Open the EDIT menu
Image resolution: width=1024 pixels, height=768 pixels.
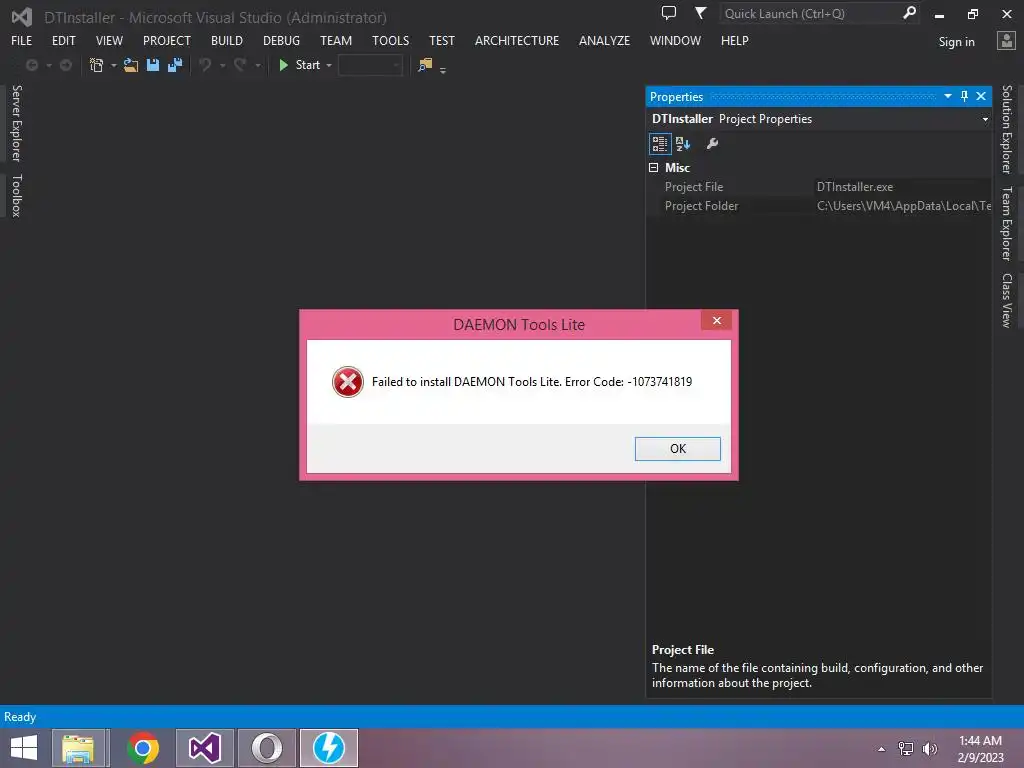pos(63,40)
